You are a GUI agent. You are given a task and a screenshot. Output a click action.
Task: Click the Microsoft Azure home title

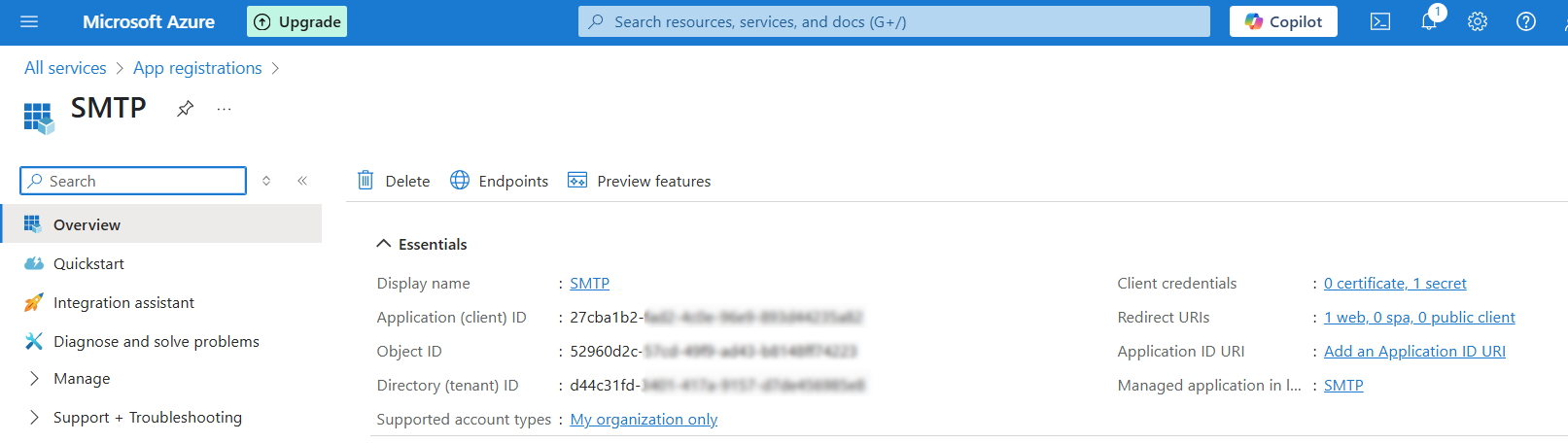149,21
